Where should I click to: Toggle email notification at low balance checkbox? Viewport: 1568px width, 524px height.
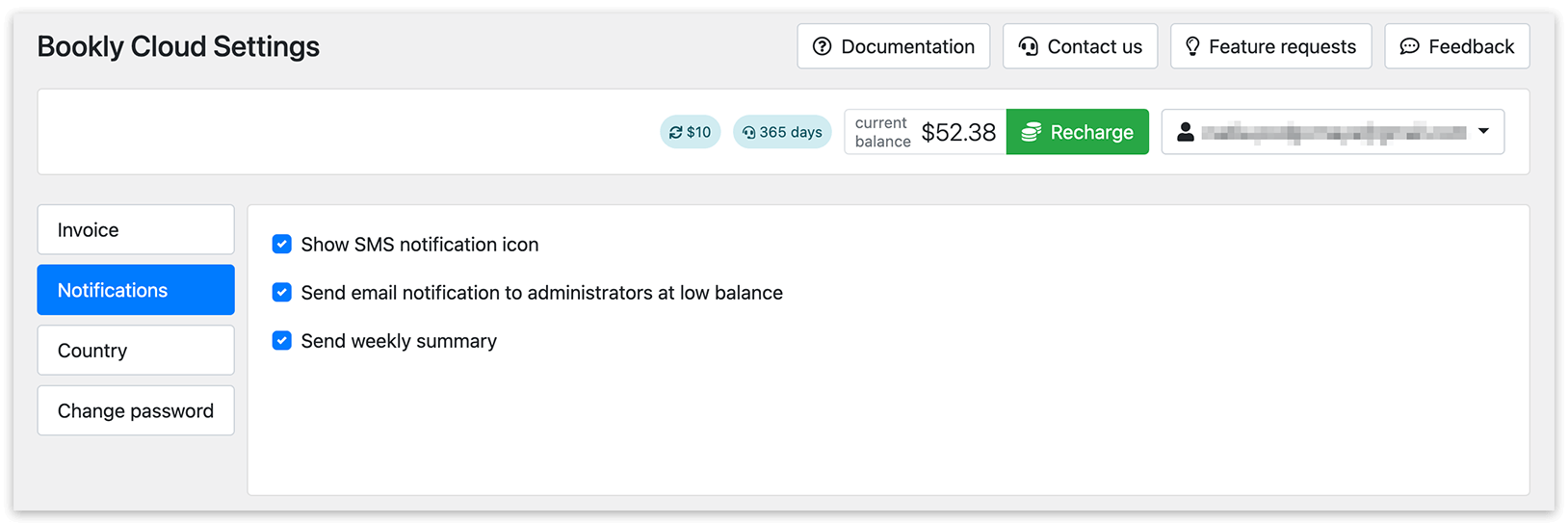coord(281,293)
